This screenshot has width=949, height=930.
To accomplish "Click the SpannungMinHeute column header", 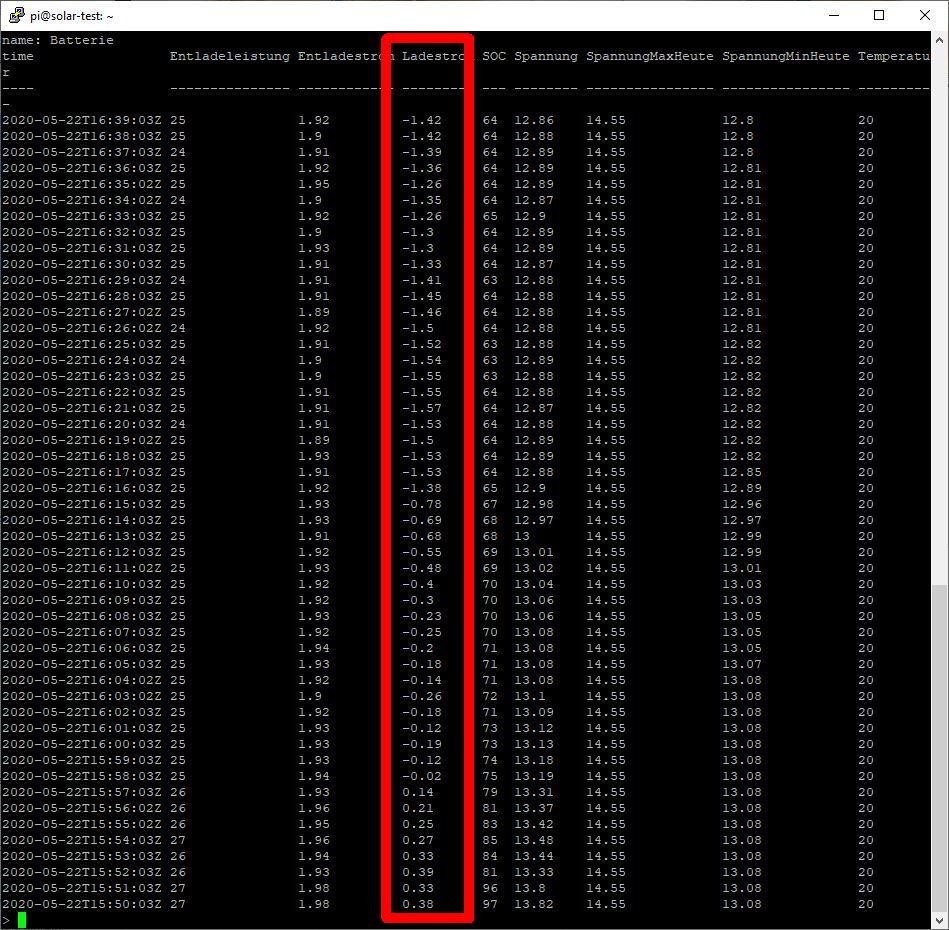I will coord(785,56).
